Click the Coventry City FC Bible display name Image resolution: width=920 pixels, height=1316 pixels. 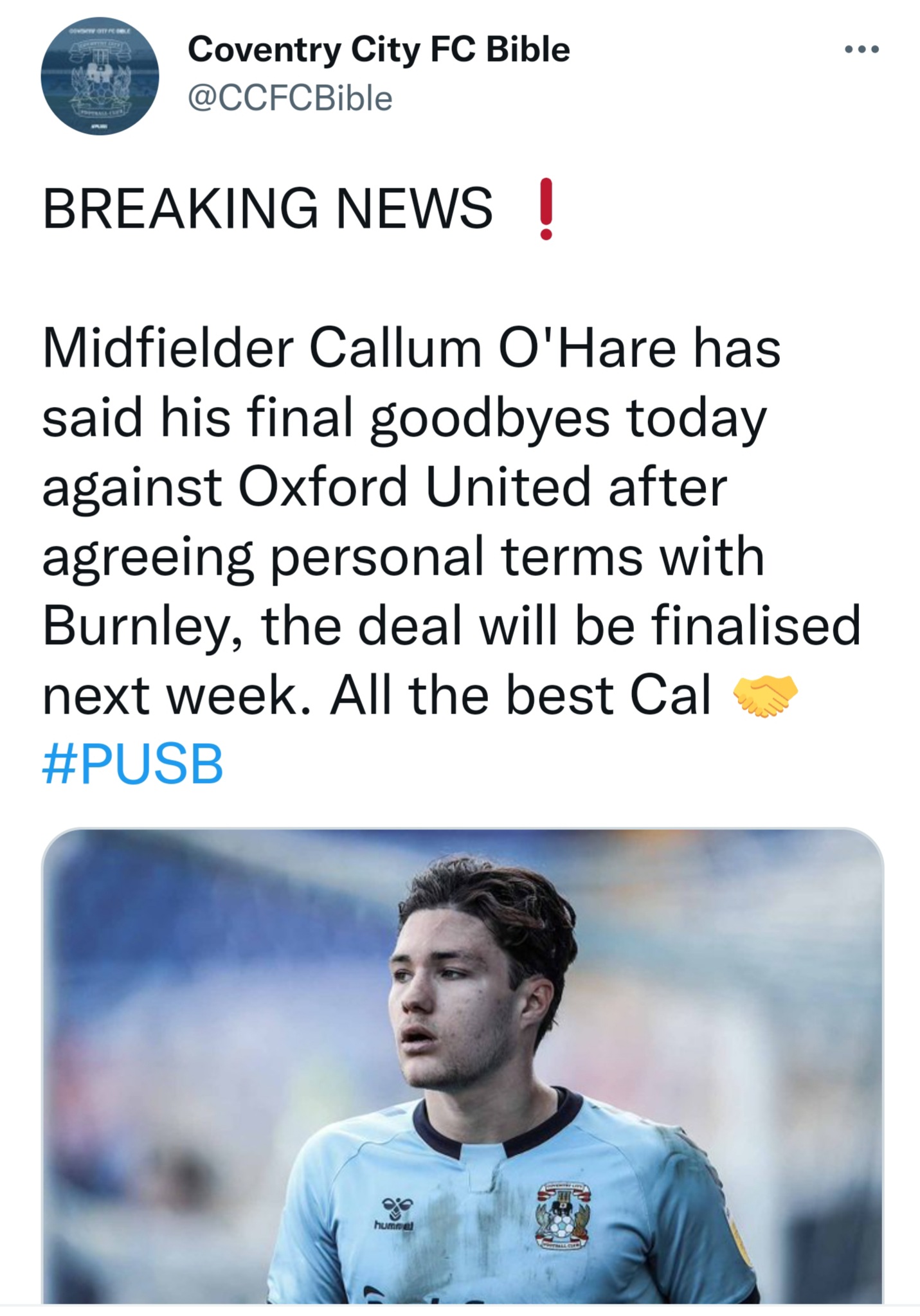[379, 50]
